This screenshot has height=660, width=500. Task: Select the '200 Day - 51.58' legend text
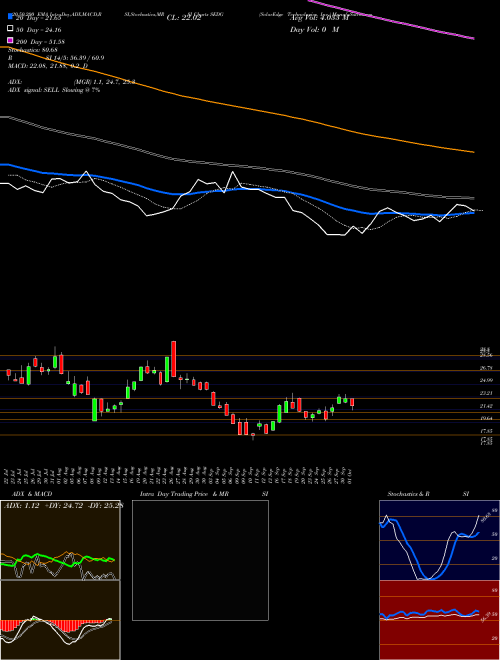click(40, 41)
